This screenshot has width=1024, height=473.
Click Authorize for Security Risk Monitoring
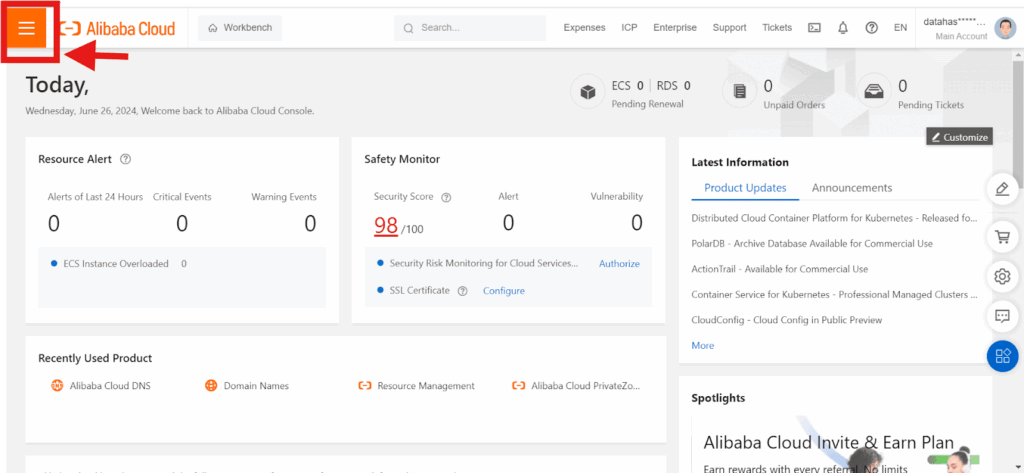coord(619,264)
